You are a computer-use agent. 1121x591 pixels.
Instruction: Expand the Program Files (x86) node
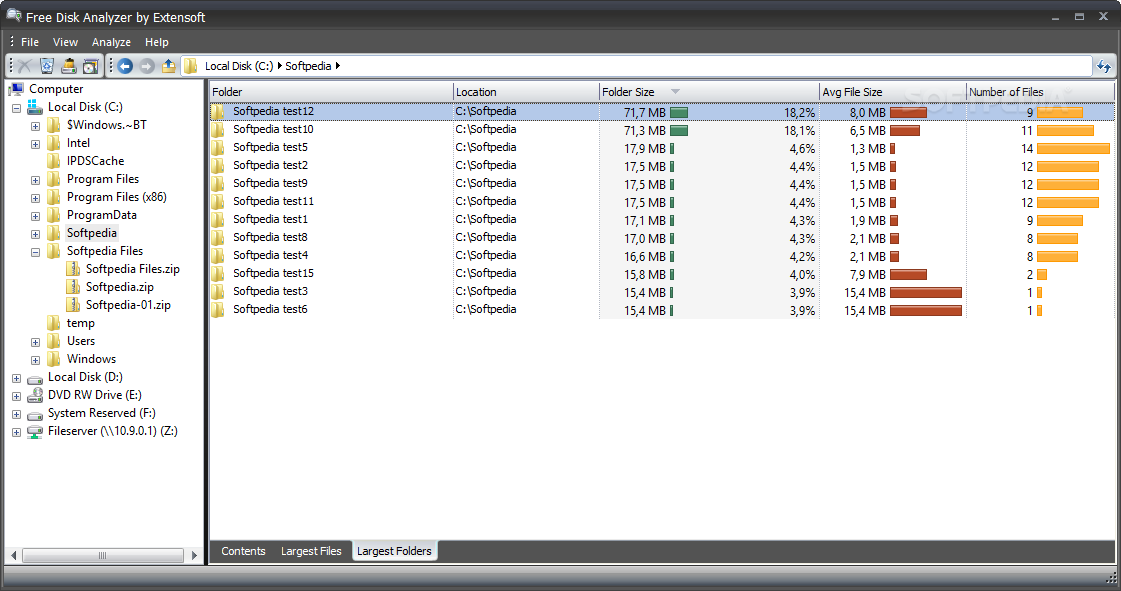pyautogui.click(x=35, y=198)
